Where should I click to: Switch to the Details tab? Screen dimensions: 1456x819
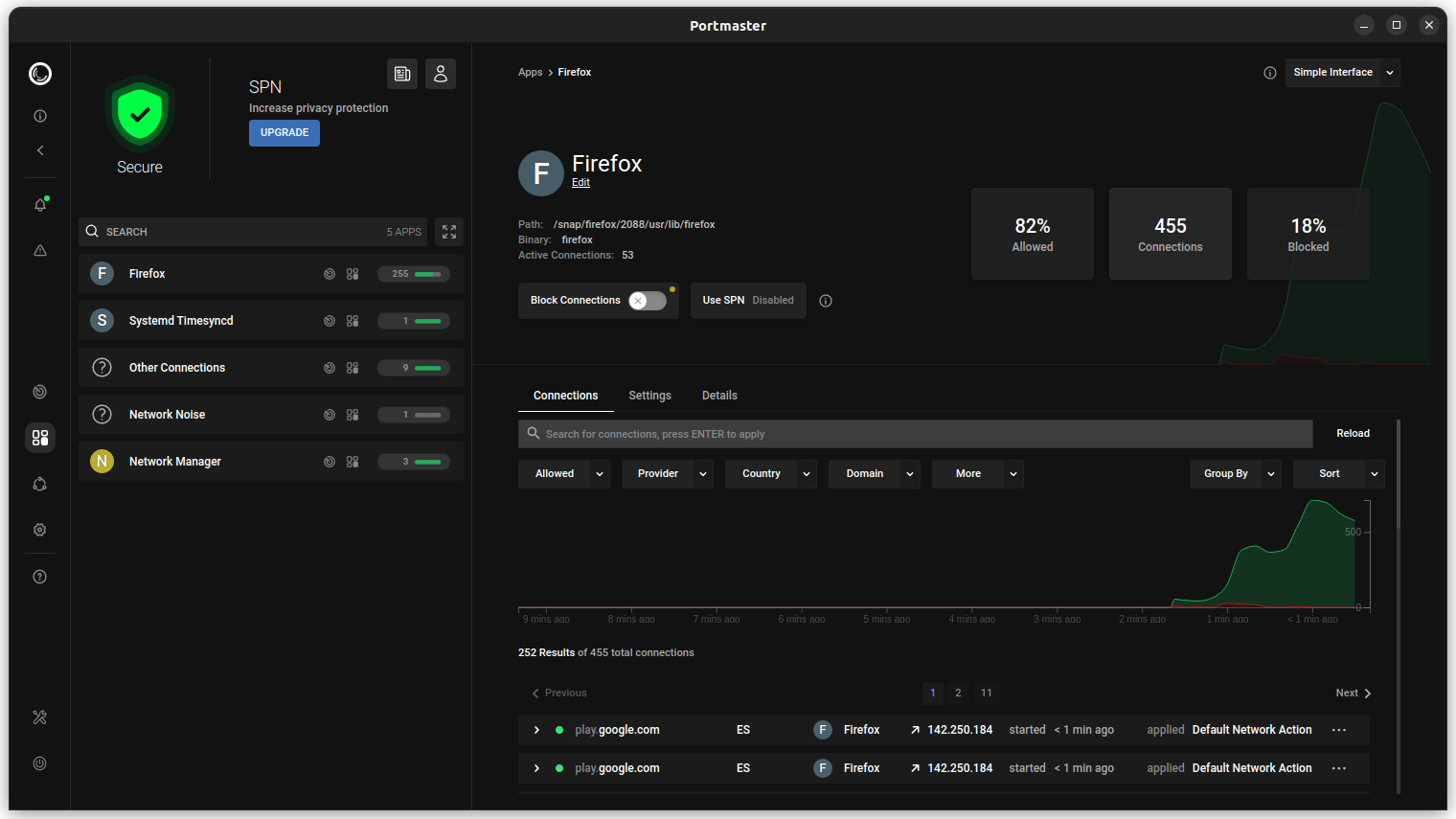point(719,396)
